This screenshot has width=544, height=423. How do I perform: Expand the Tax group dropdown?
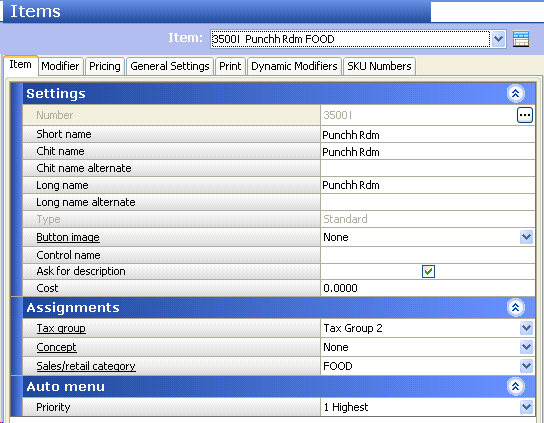pyautogui.click(x=526, y=328)
